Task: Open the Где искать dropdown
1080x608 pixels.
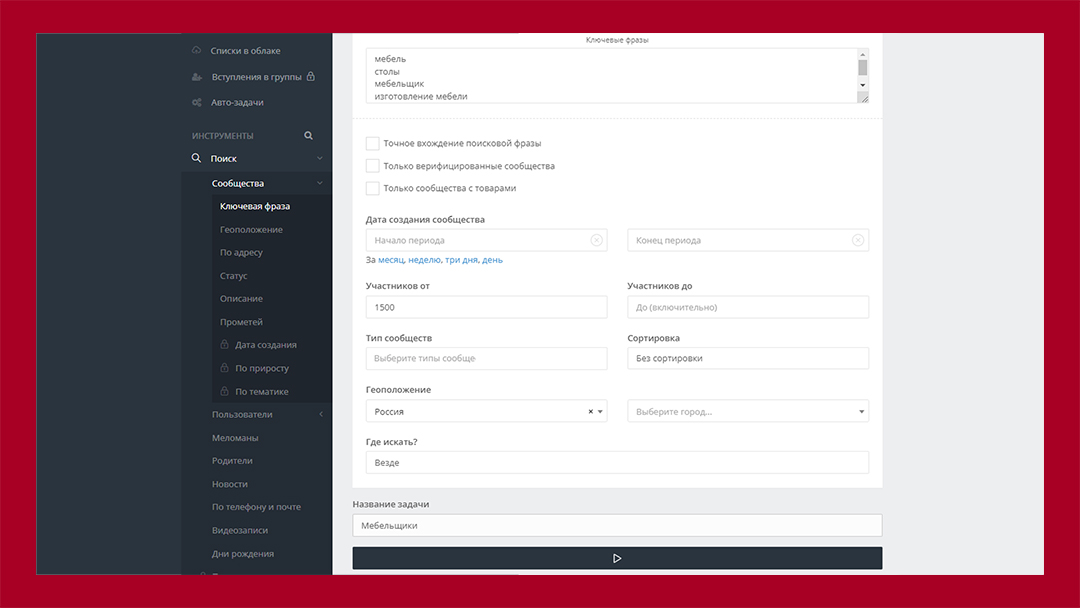Action: 617,463
